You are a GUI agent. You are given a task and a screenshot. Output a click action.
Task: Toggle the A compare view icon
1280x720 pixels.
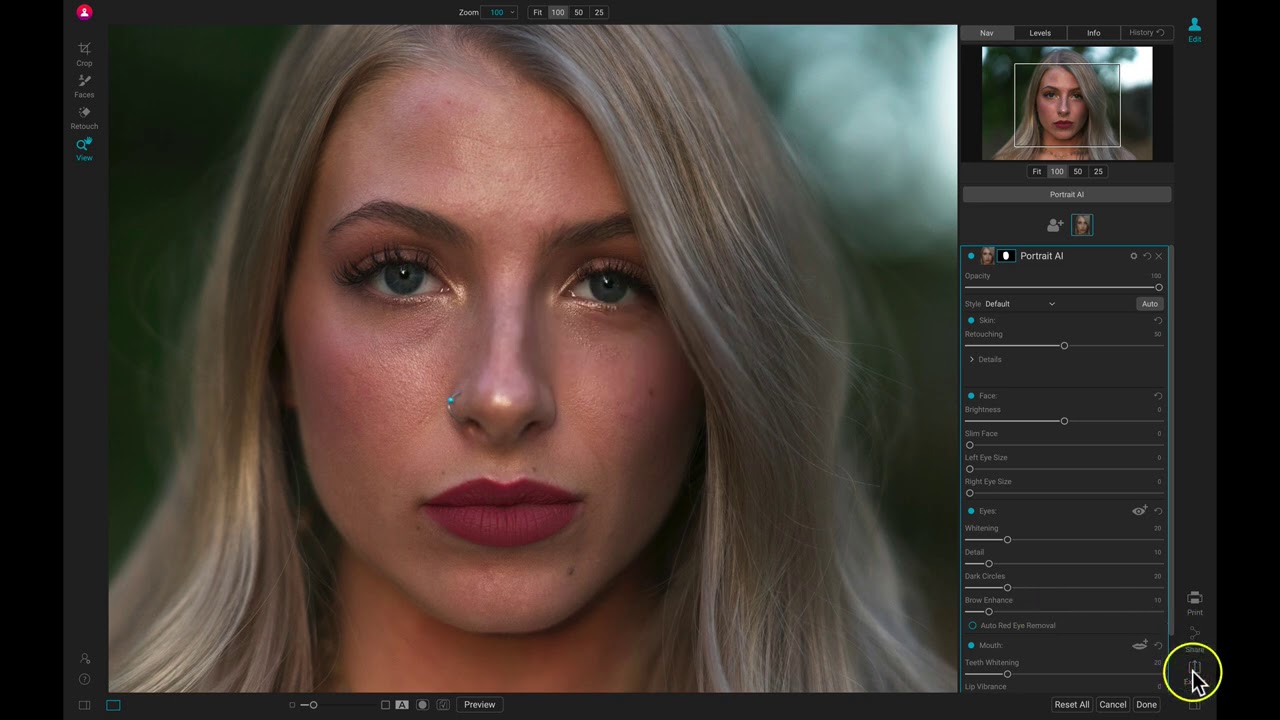(402, 705)
